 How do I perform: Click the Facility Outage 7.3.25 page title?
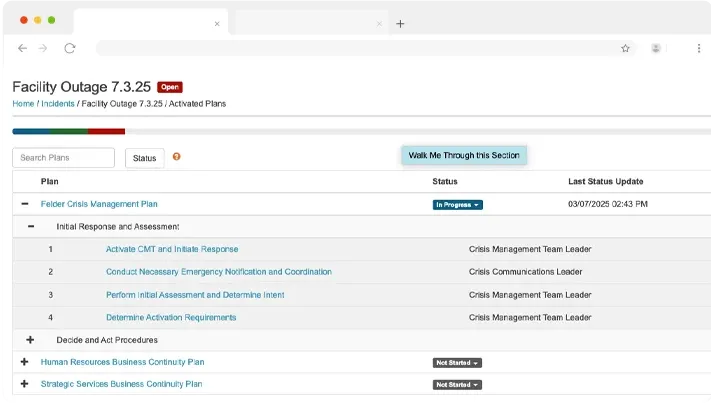tap(82, 87)
